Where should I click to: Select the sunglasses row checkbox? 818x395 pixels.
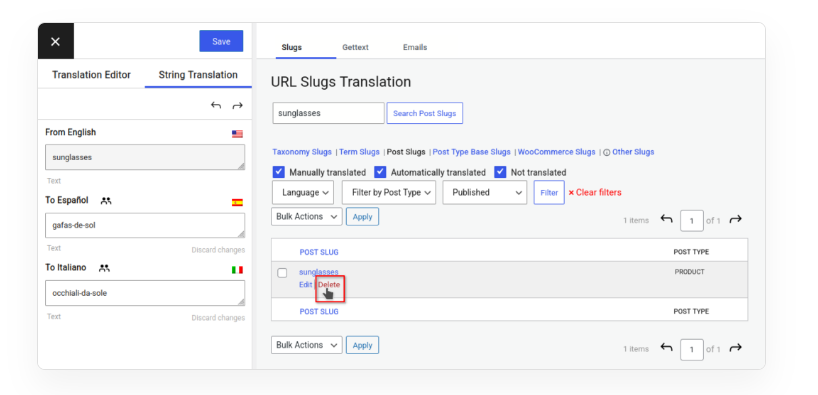coord(282,273)
